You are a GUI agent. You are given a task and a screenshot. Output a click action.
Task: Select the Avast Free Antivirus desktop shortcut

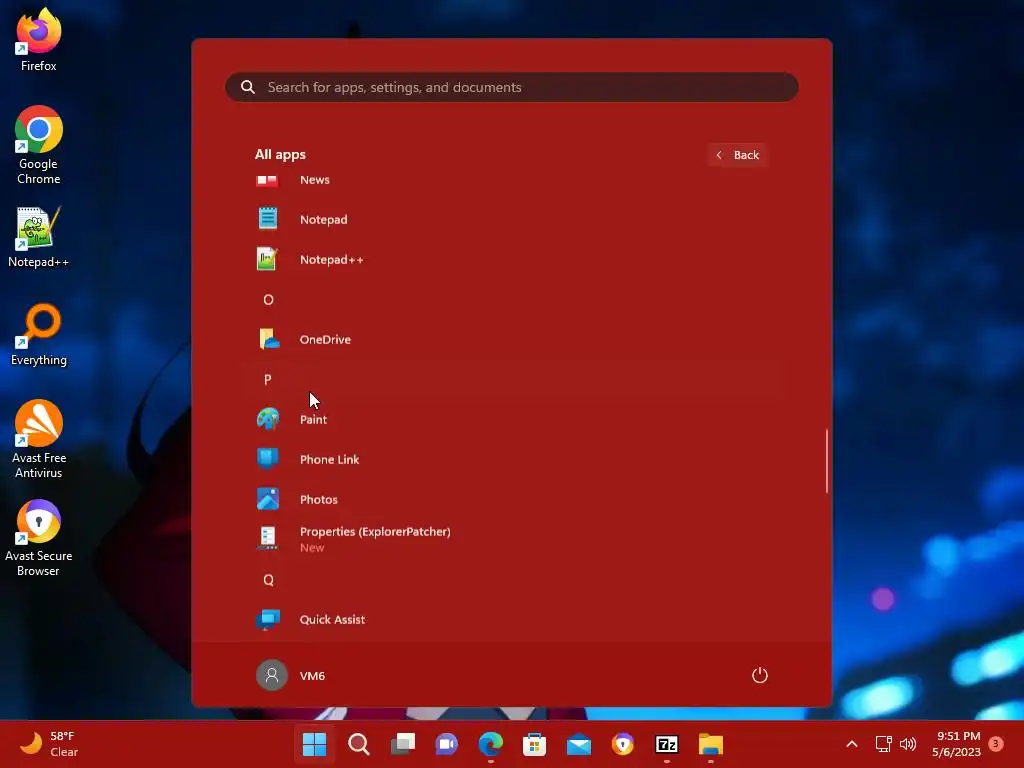click(x=39, y=439)
